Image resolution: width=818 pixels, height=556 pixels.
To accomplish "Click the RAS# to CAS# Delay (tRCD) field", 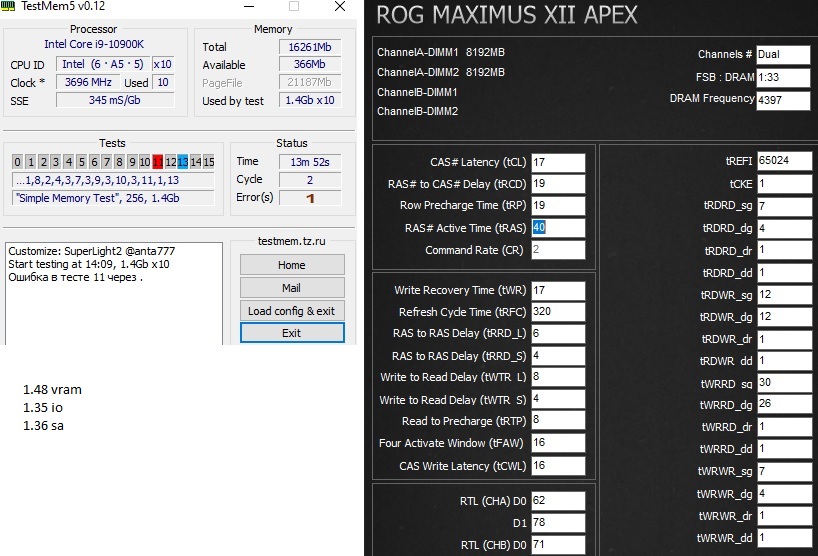I will click(558, 184).
